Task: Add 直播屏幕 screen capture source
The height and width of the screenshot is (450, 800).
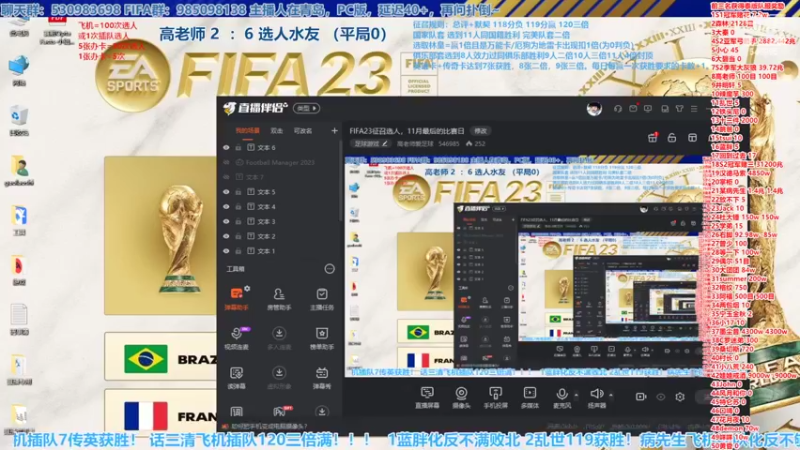Action: pos(427,397)
